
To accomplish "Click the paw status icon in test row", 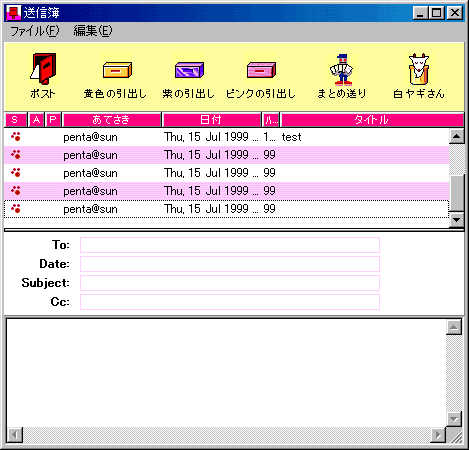I will pyautogui.click(x=16, y=137).
